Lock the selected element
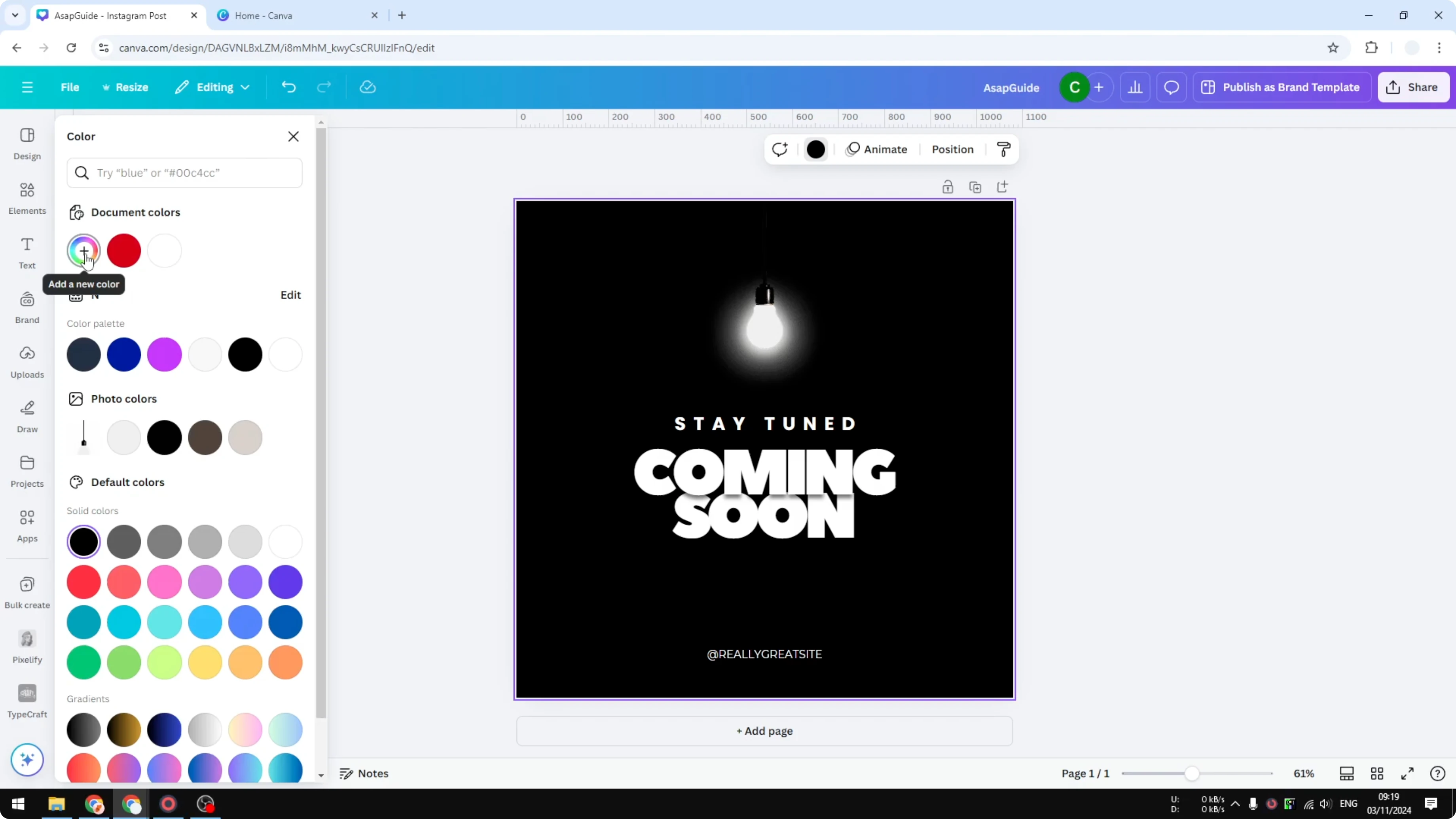This screenshot has height=819, width=1456. [948, 186]
